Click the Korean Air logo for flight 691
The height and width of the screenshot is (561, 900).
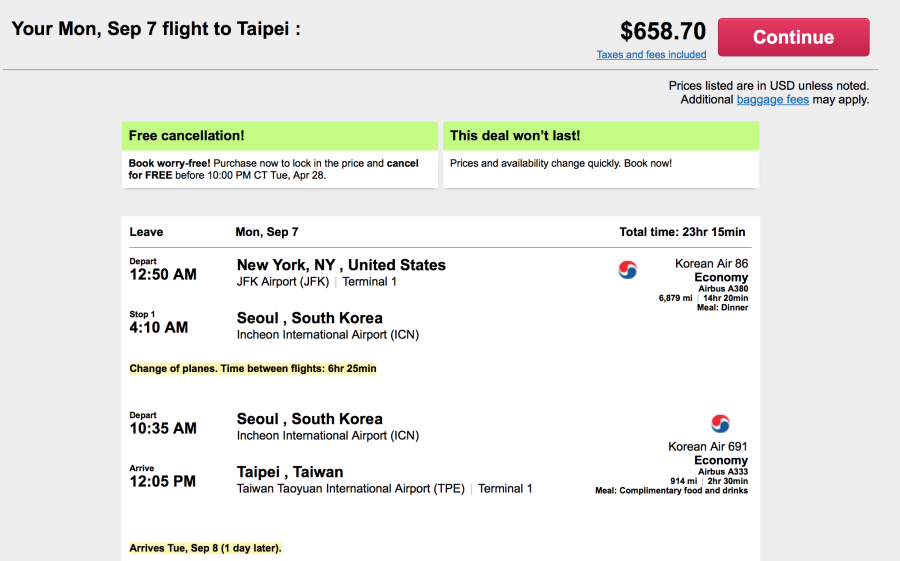(720, 423)
